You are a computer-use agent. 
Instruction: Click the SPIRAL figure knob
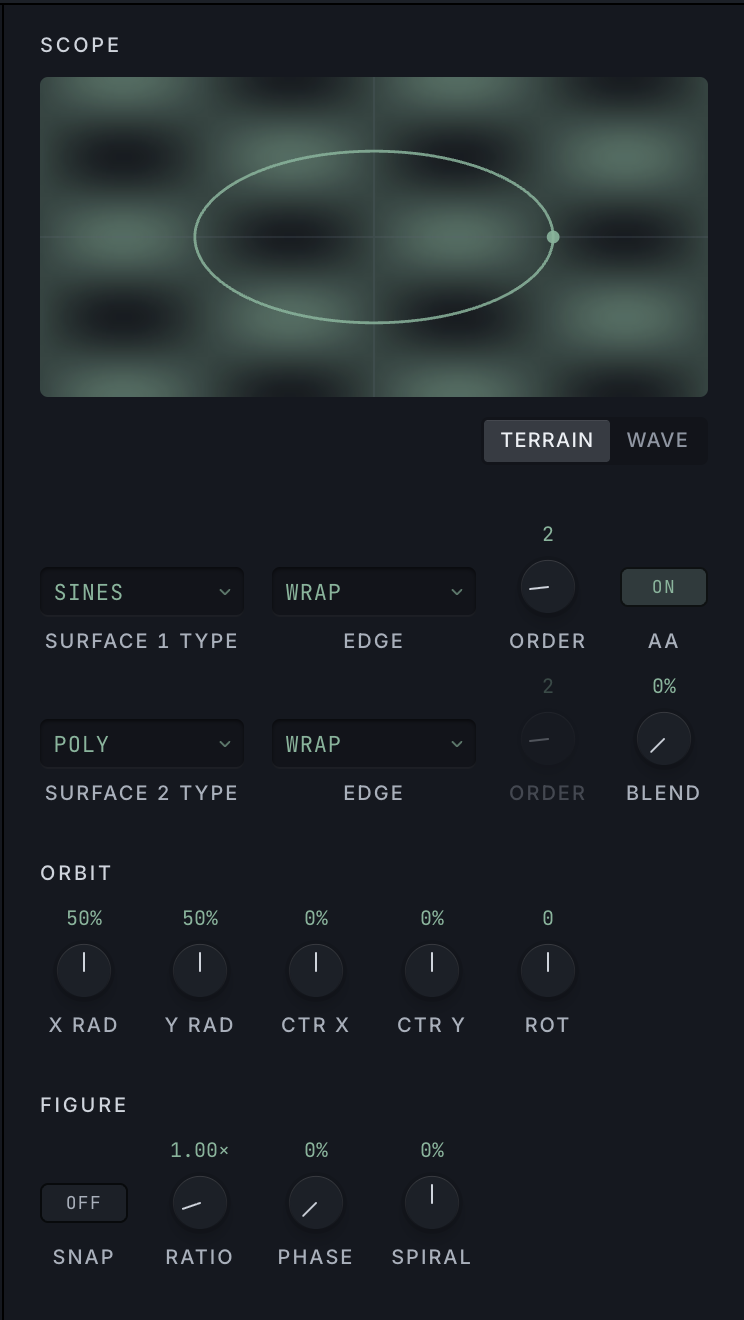(x=432, y=1203)
